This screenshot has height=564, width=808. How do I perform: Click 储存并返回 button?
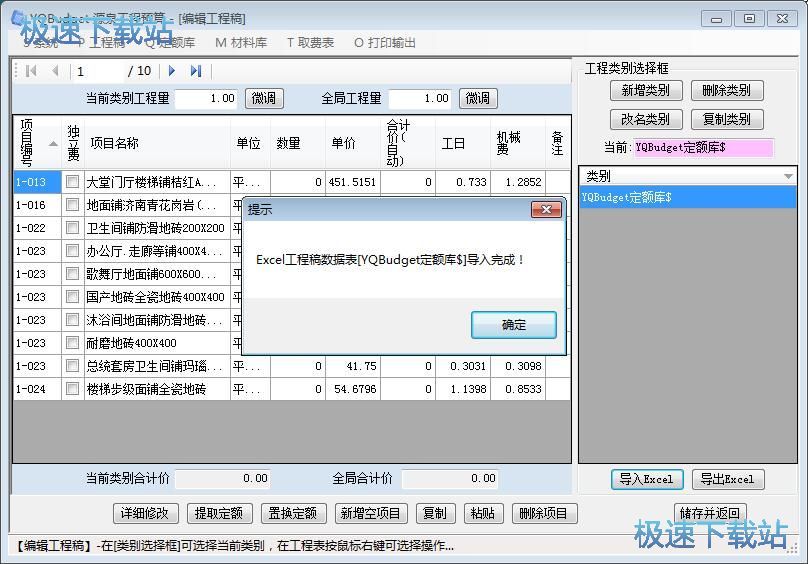click(x=710, y=513)
